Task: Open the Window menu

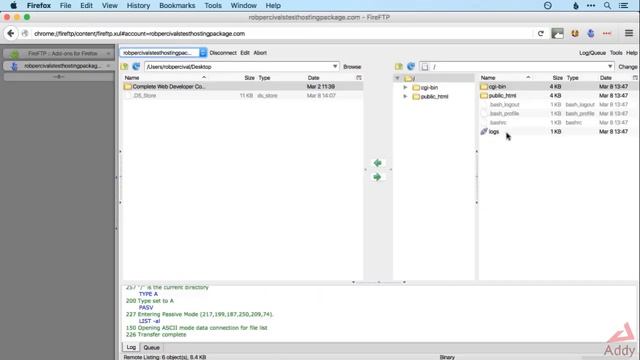Action: pyautogui.click(x=244, y=6)
